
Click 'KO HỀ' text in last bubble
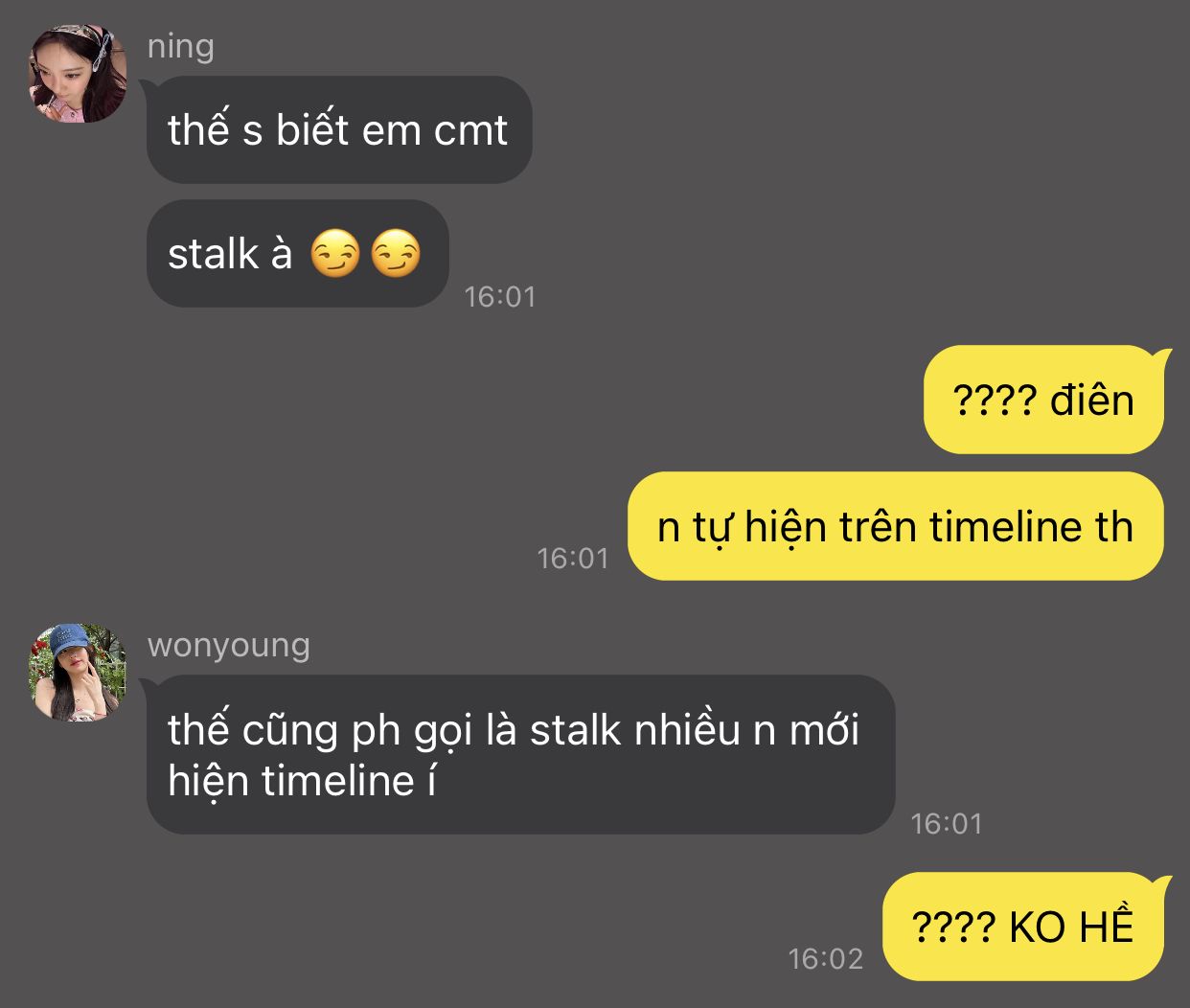coord(1071,928)
